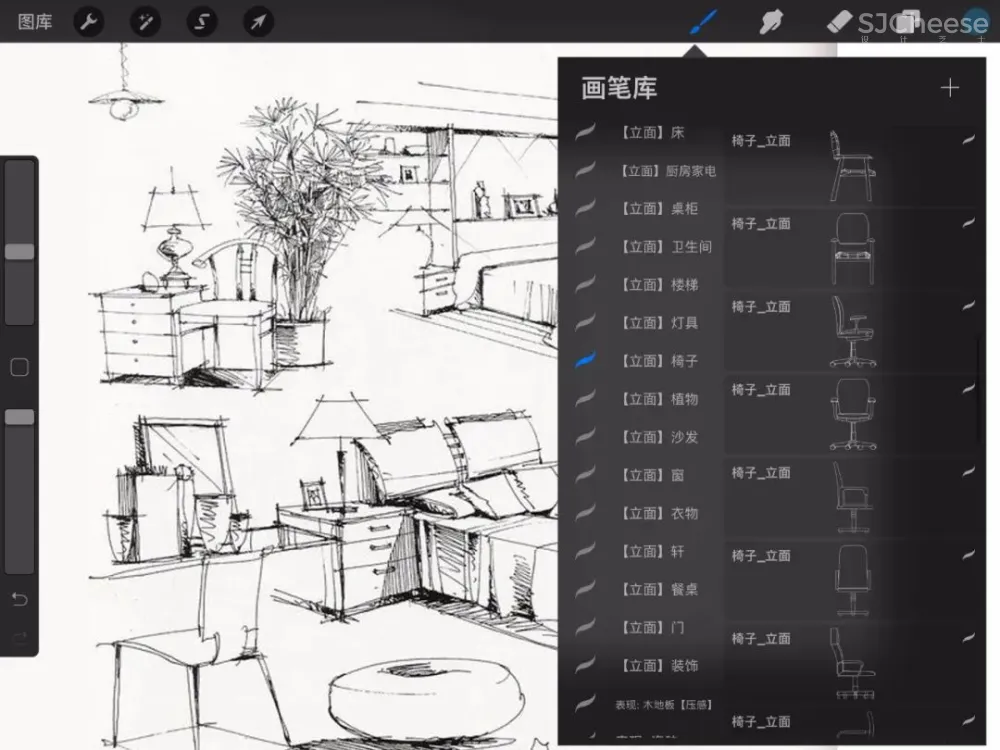Activate the Transform arrow tool
This screenshot has width=1000, height=750.
click(259, 22)
